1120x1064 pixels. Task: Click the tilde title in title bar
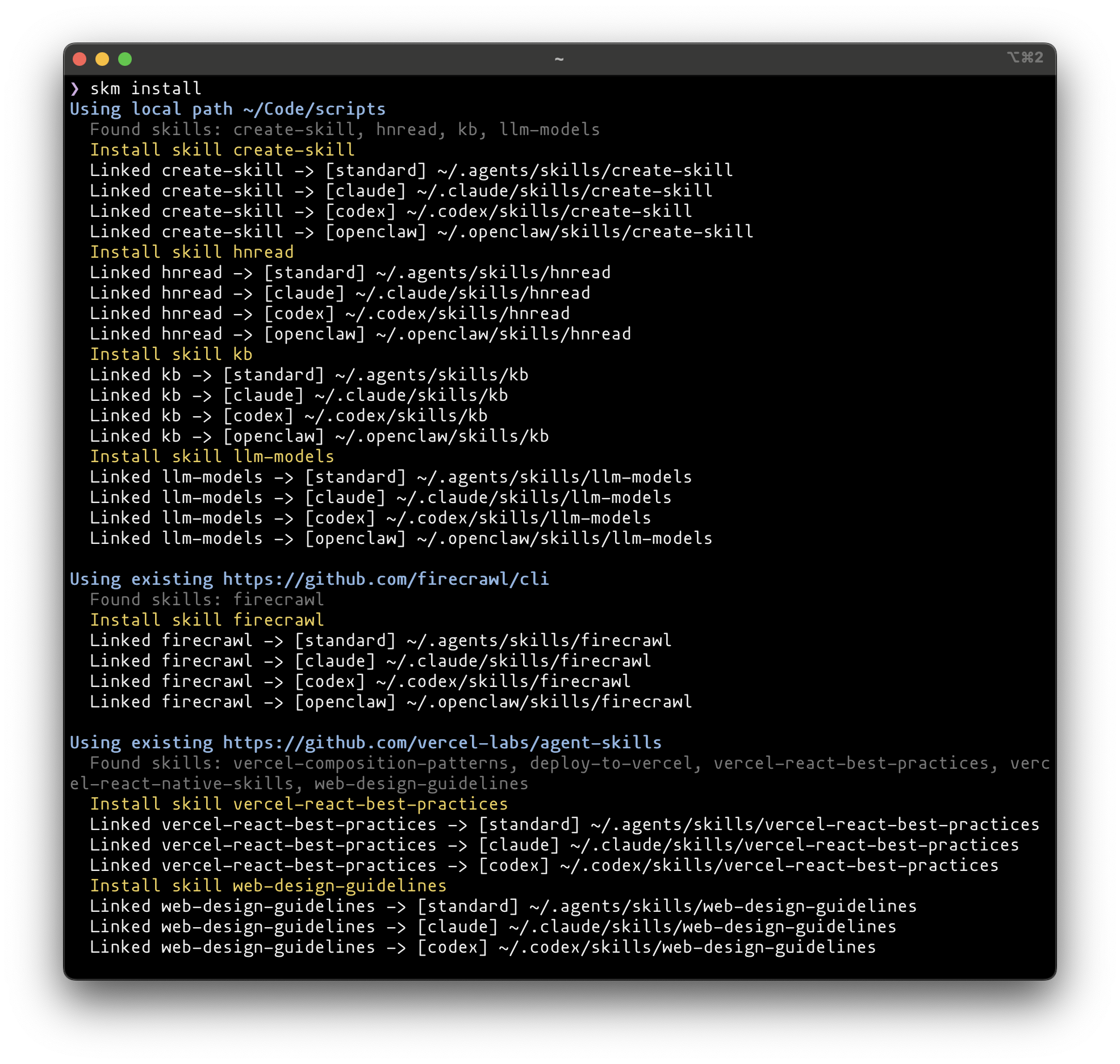point(559,59)
